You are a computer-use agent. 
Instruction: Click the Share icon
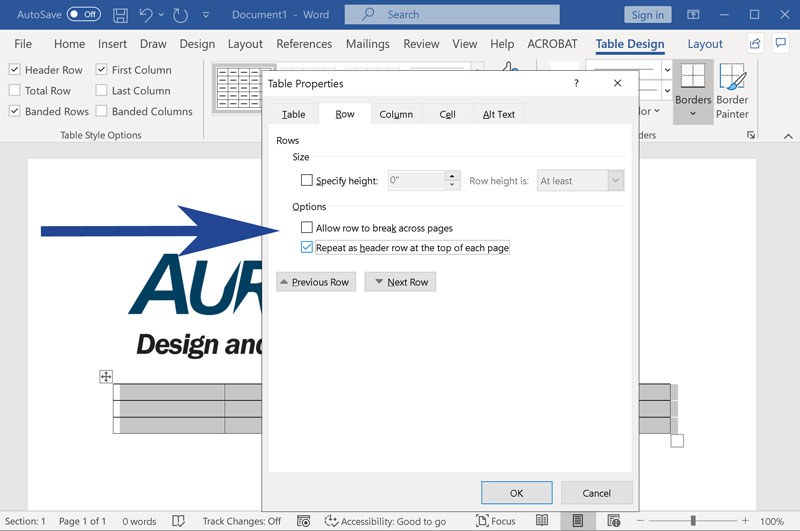(755, 44)
